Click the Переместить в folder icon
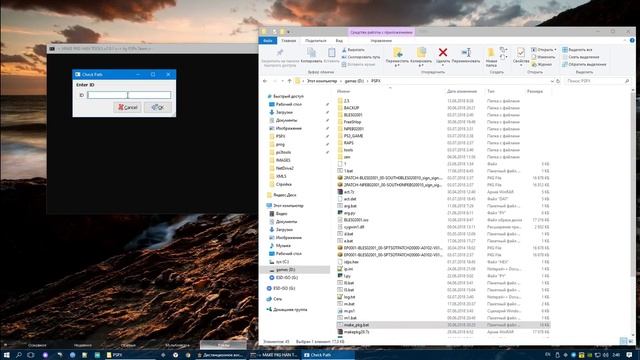Screen dimensions: 640x360 [x=398, y=53]
